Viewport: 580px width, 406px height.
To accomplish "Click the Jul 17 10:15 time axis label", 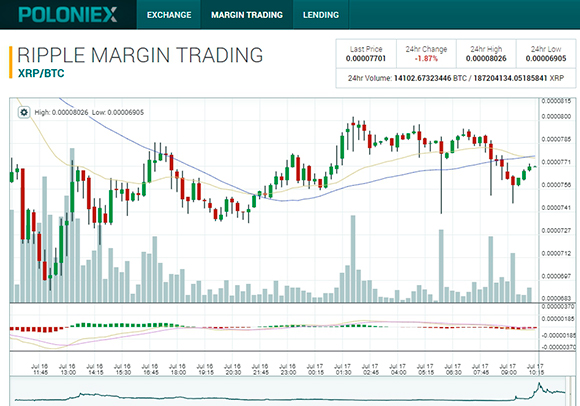I will (535, 369).
